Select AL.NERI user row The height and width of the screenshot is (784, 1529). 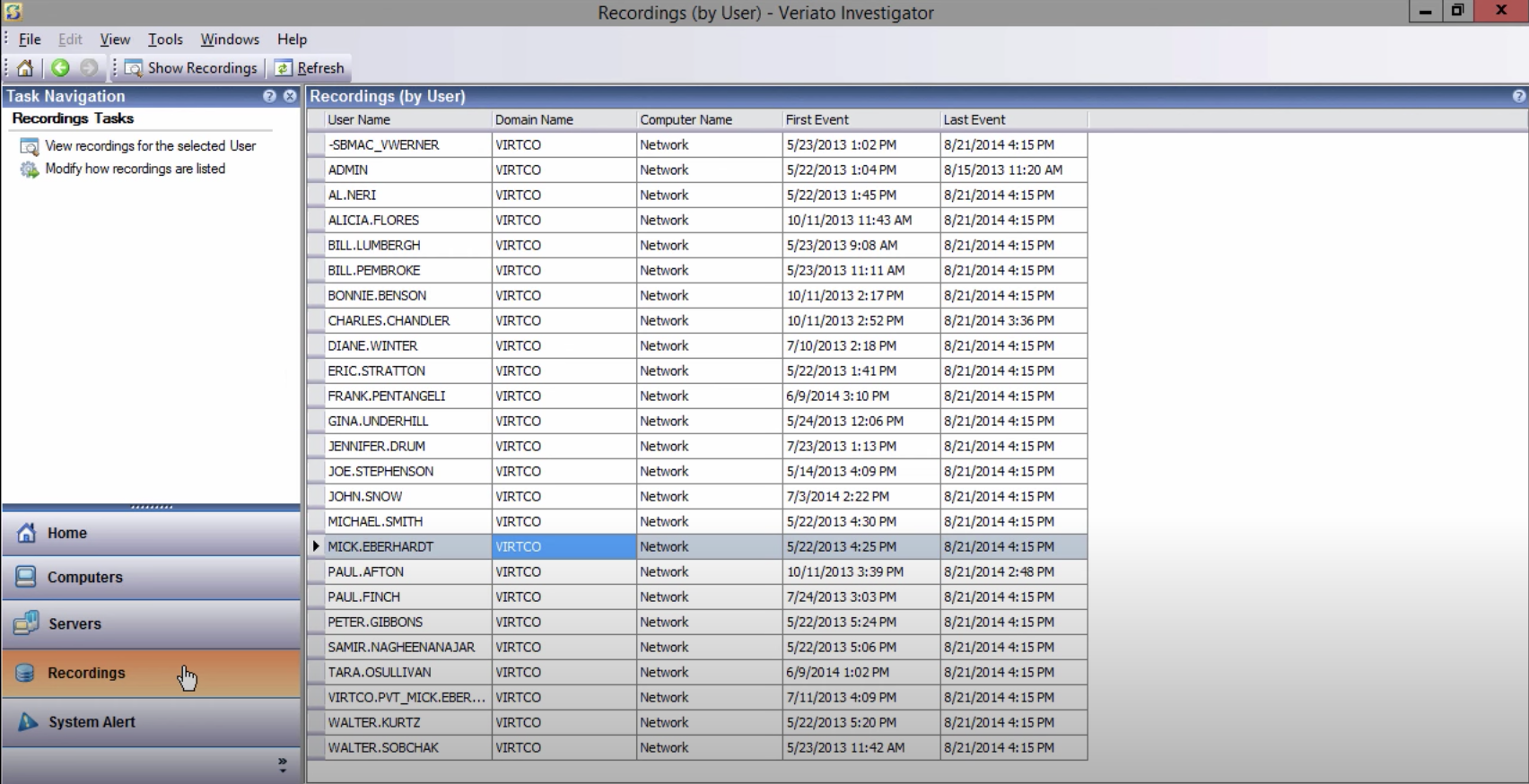[697, 195]
